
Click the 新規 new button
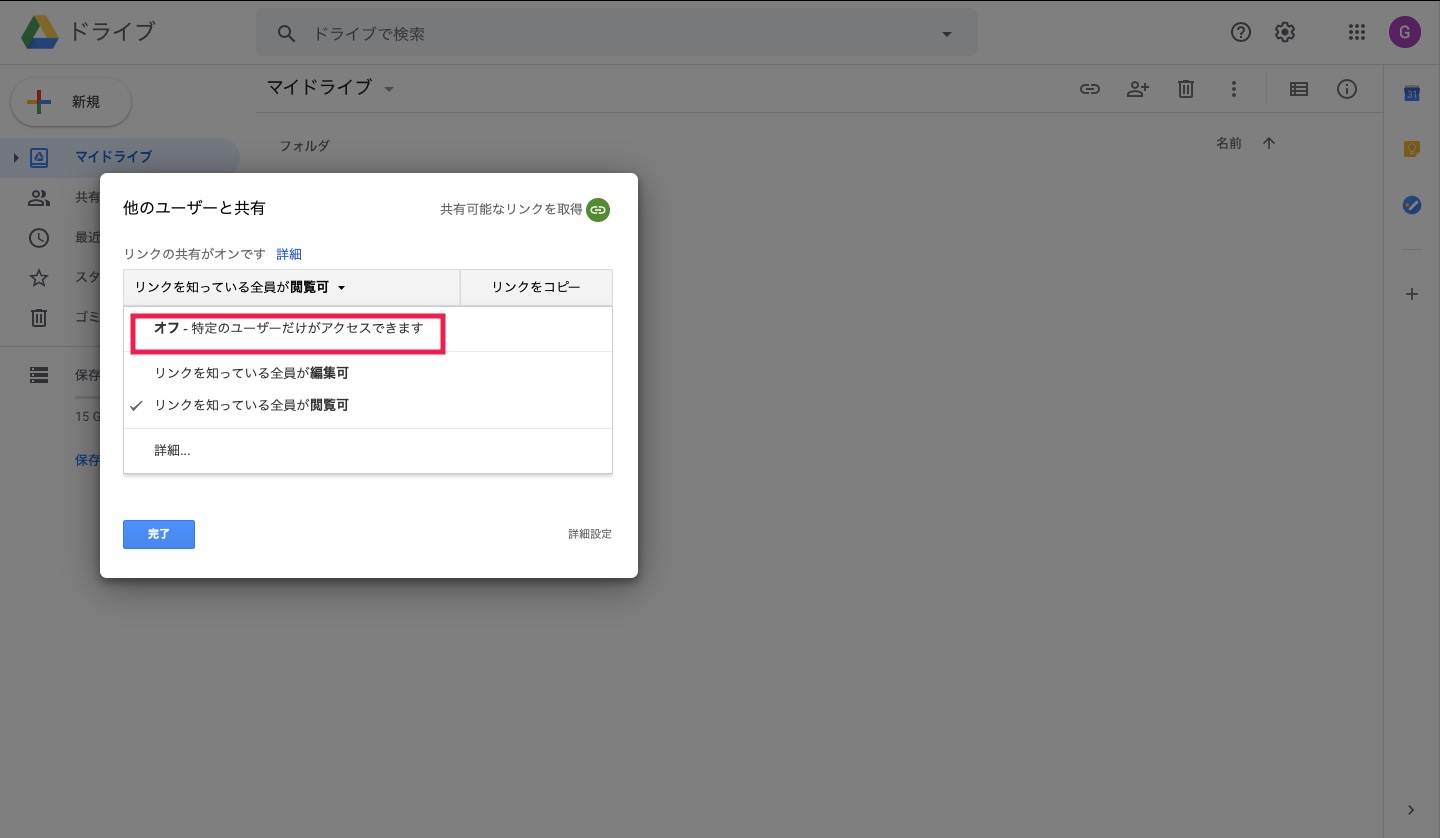pos(71,102)
